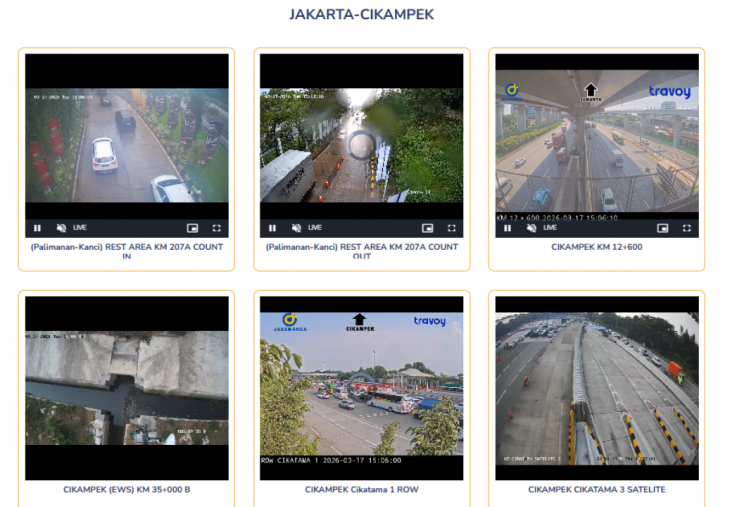Fullscreen the REST AREA KM 207A COUNT IN video

pos(217,228)
